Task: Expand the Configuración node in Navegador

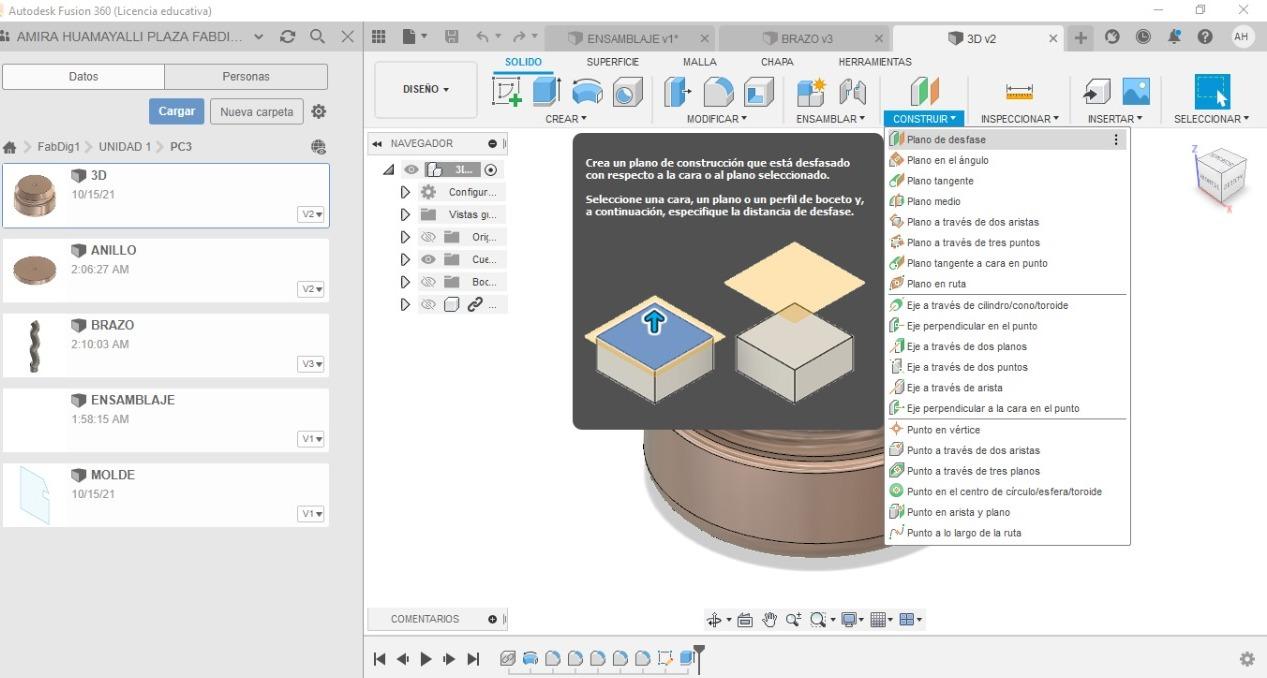Action: (x=405, y=192)
